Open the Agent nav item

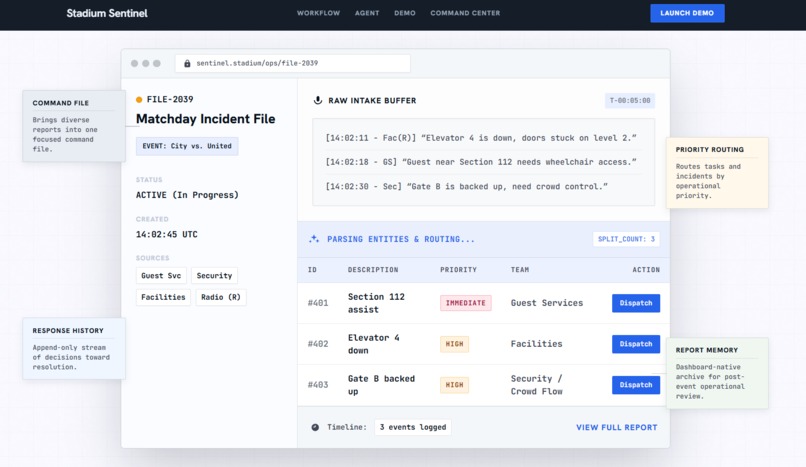click(x=367, y=13)
